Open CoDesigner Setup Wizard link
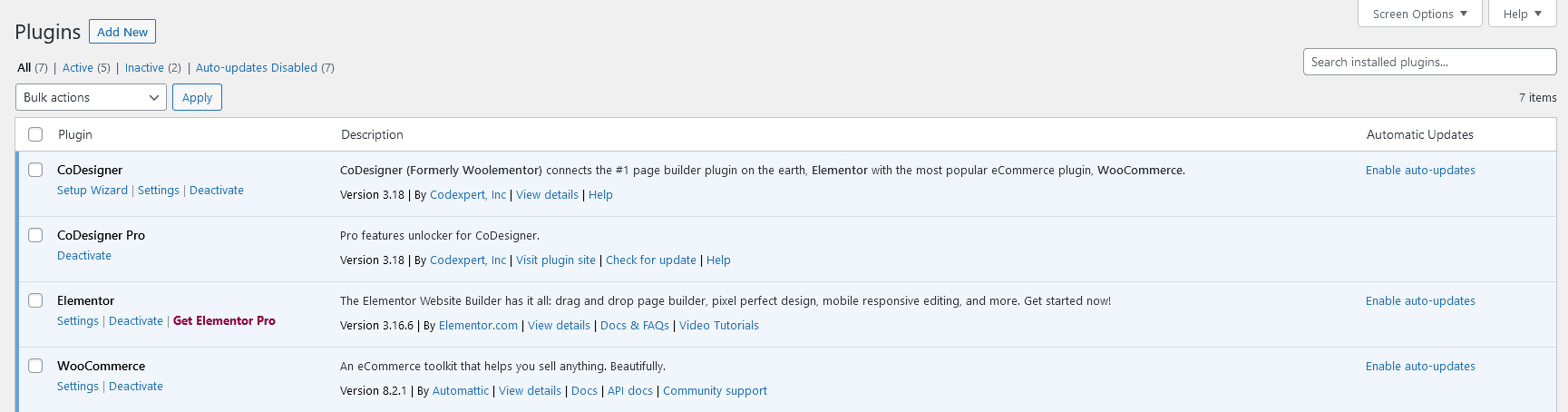This screenshot has width=1568, height=412. [93, 191]
